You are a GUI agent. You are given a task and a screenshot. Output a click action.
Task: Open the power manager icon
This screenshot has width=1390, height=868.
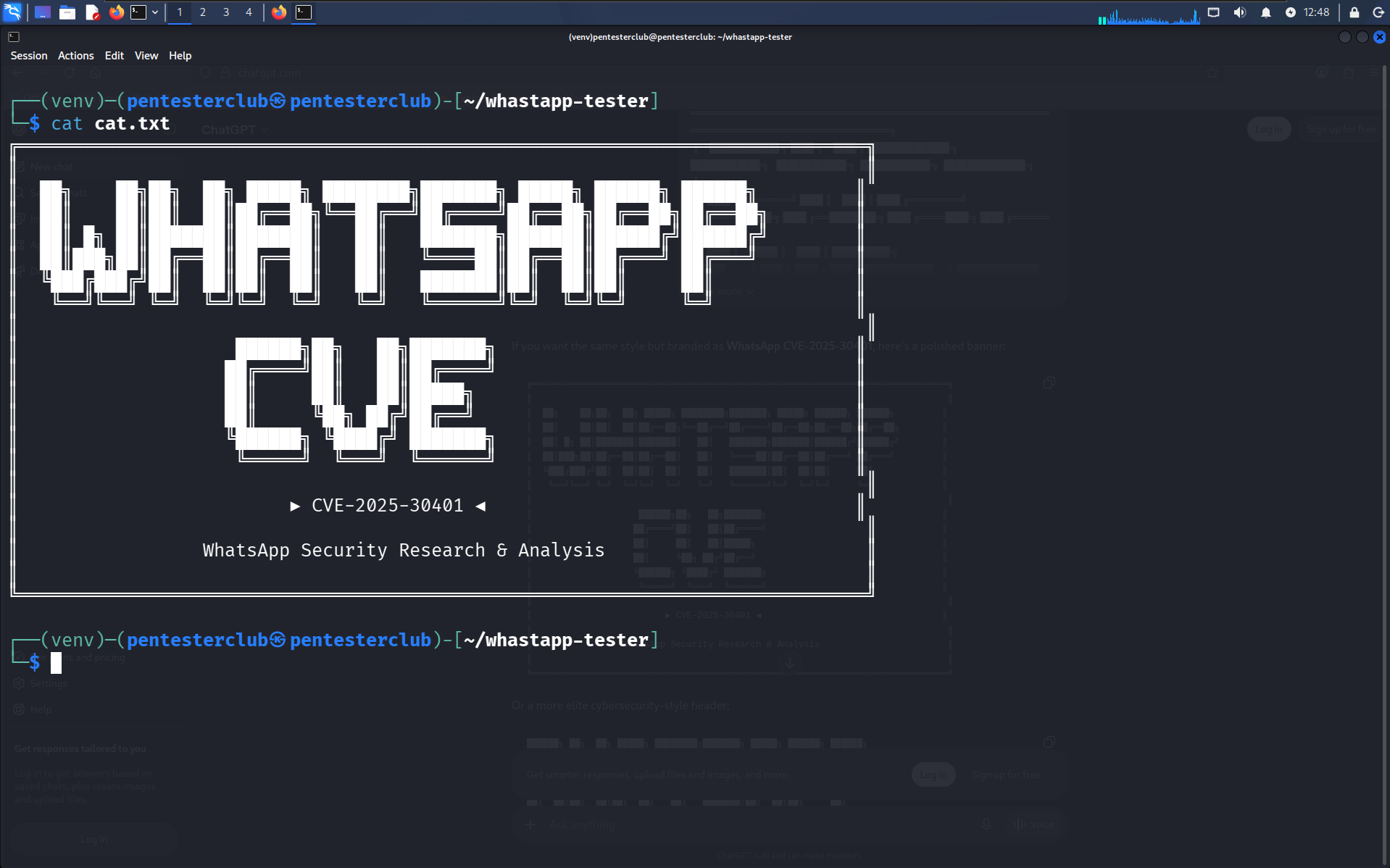pyautogui.click(x=1291, y=12)
